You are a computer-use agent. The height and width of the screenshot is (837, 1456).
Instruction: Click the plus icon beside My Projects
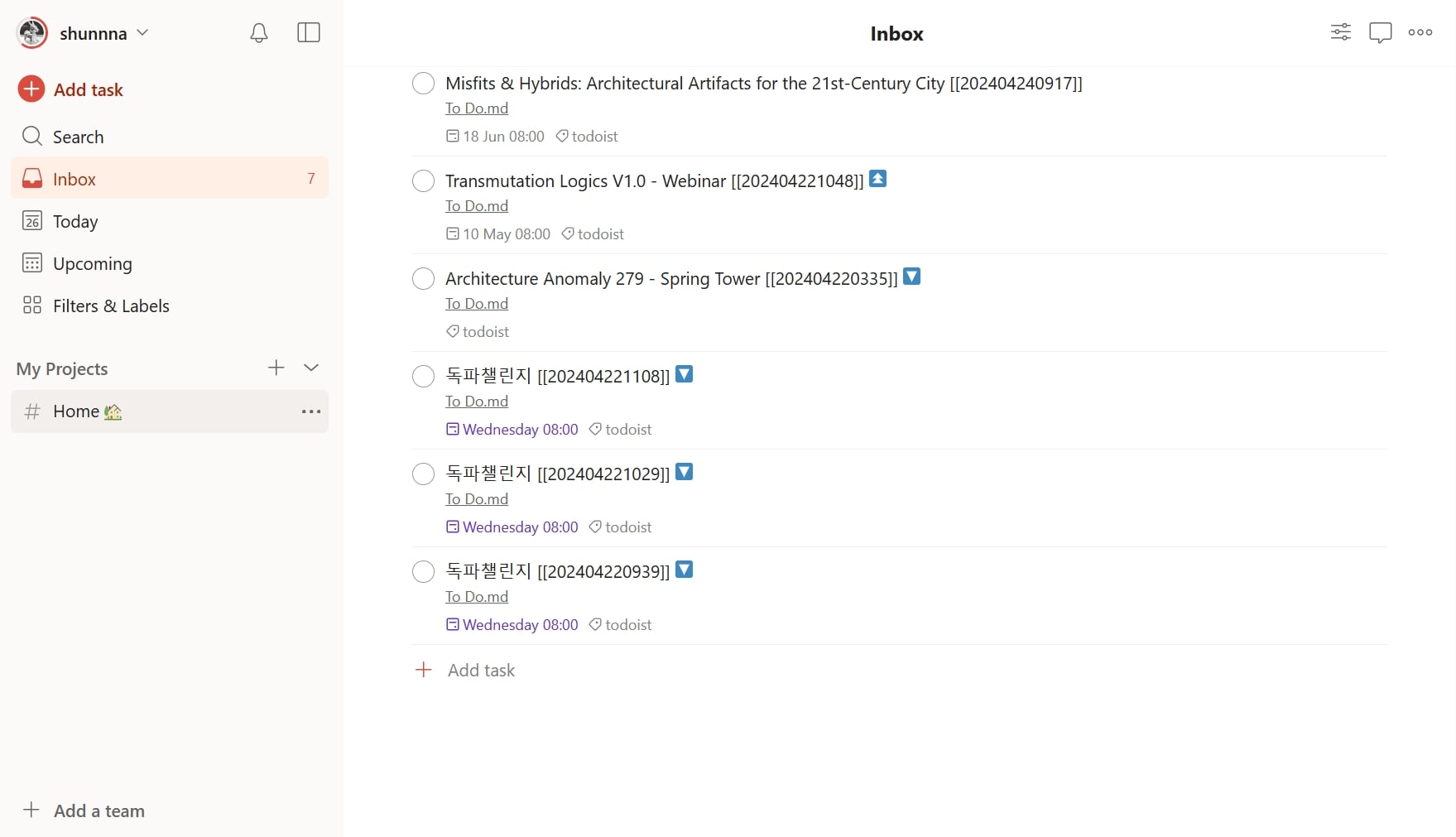[276, 368]
